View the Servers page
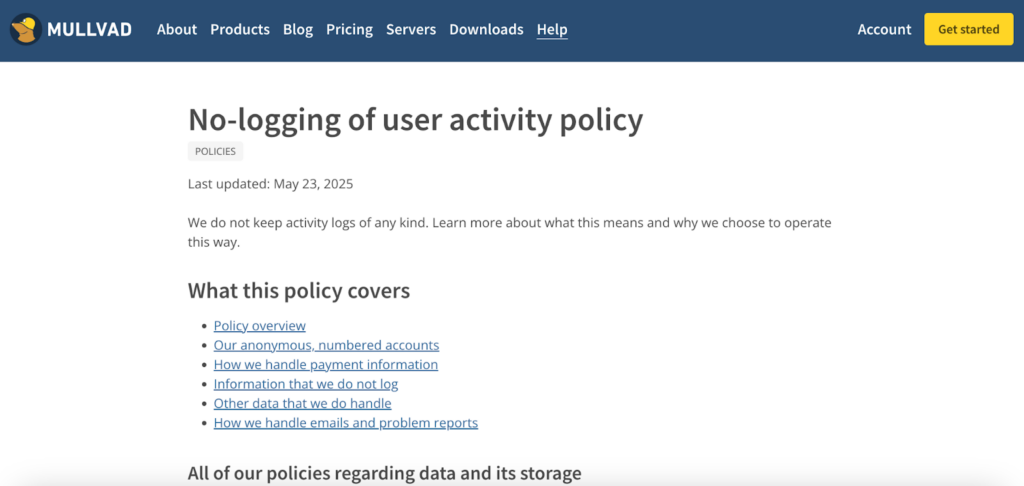Image resolution: width=1024 pixels, height=486 pixels. coord(411,29)
